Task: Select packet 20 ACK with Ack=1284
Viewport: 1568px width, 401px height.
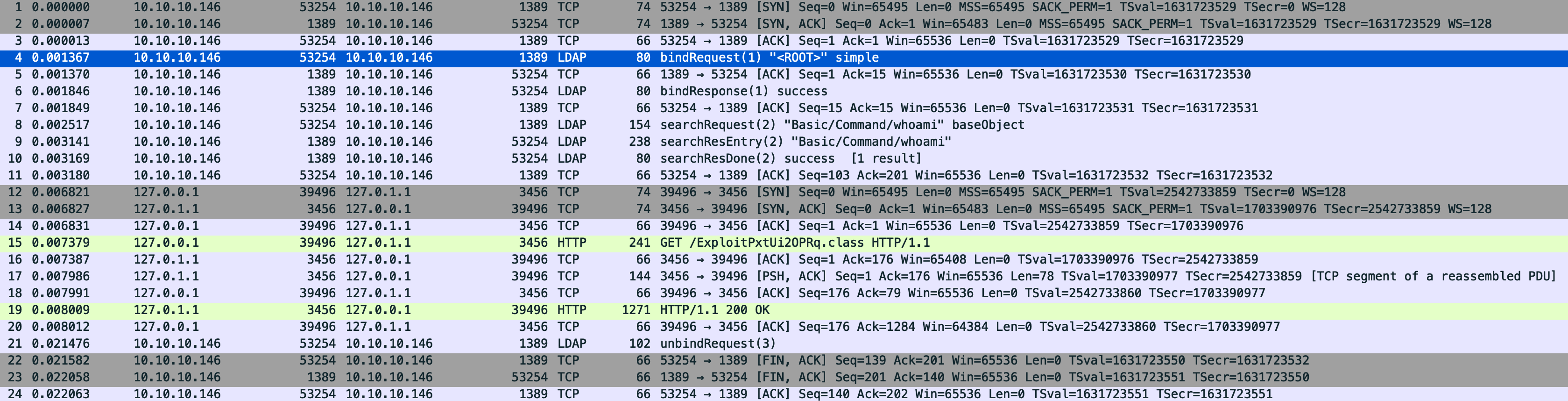Action: [x=784, y=327]
